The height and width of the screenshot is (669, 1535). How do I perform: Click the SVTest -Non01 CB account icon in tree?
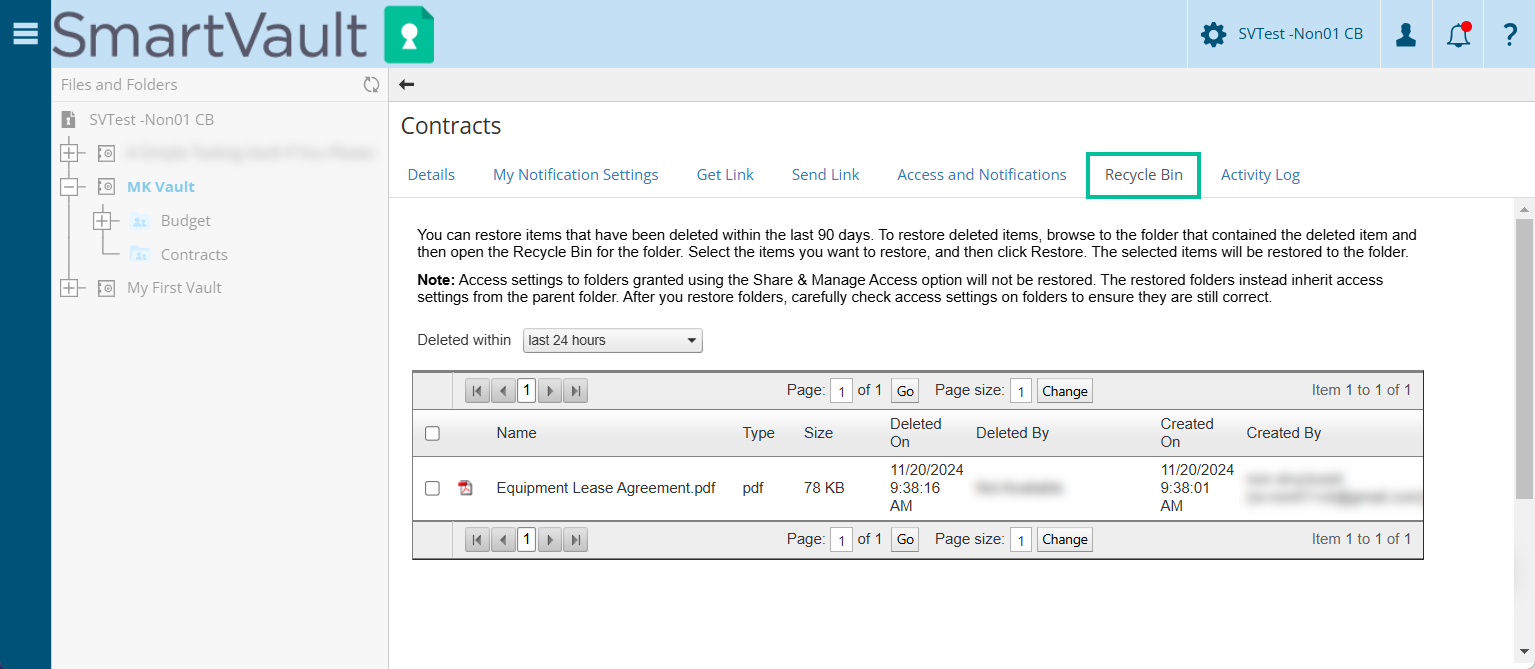pyautogui.click(x=69, y=120)
